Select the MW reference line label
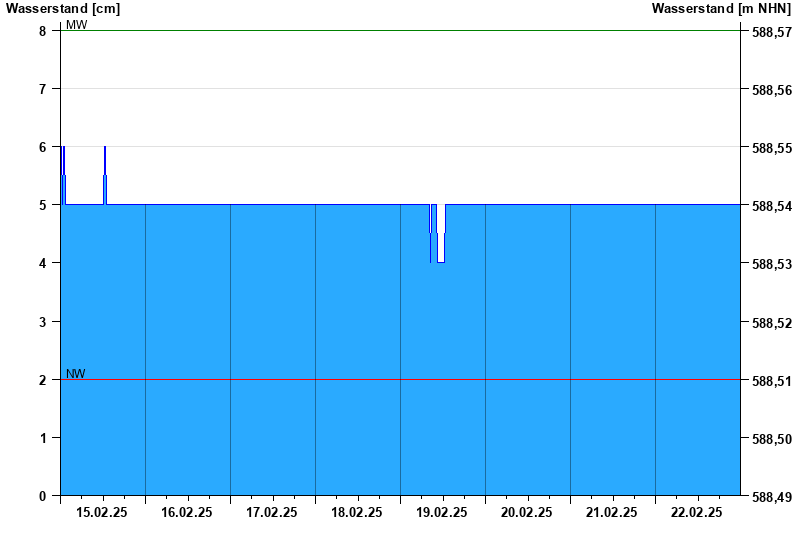This screenshot has height=550, width=800. click(77, 24)
